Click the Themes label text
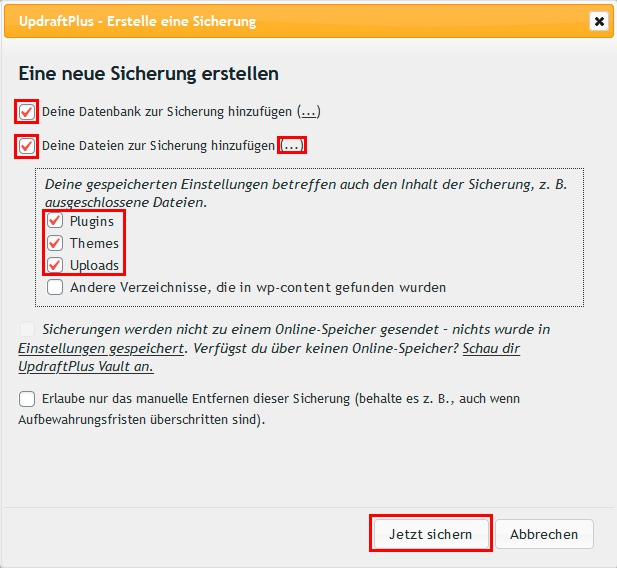617x568 pixels. 94,243
